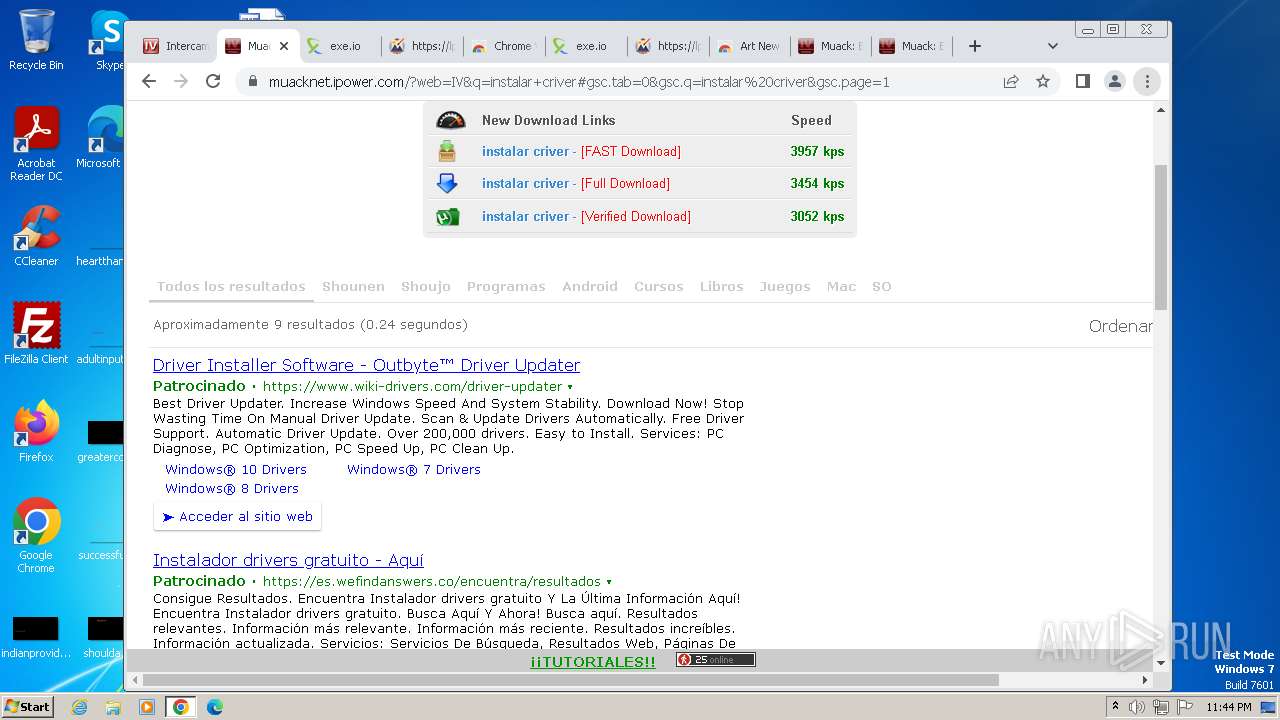Image resolution: width=1280 pixels, height=720 pixels.
Task: Open Internet Explorer from taskbar
Action: pos(80,707)
